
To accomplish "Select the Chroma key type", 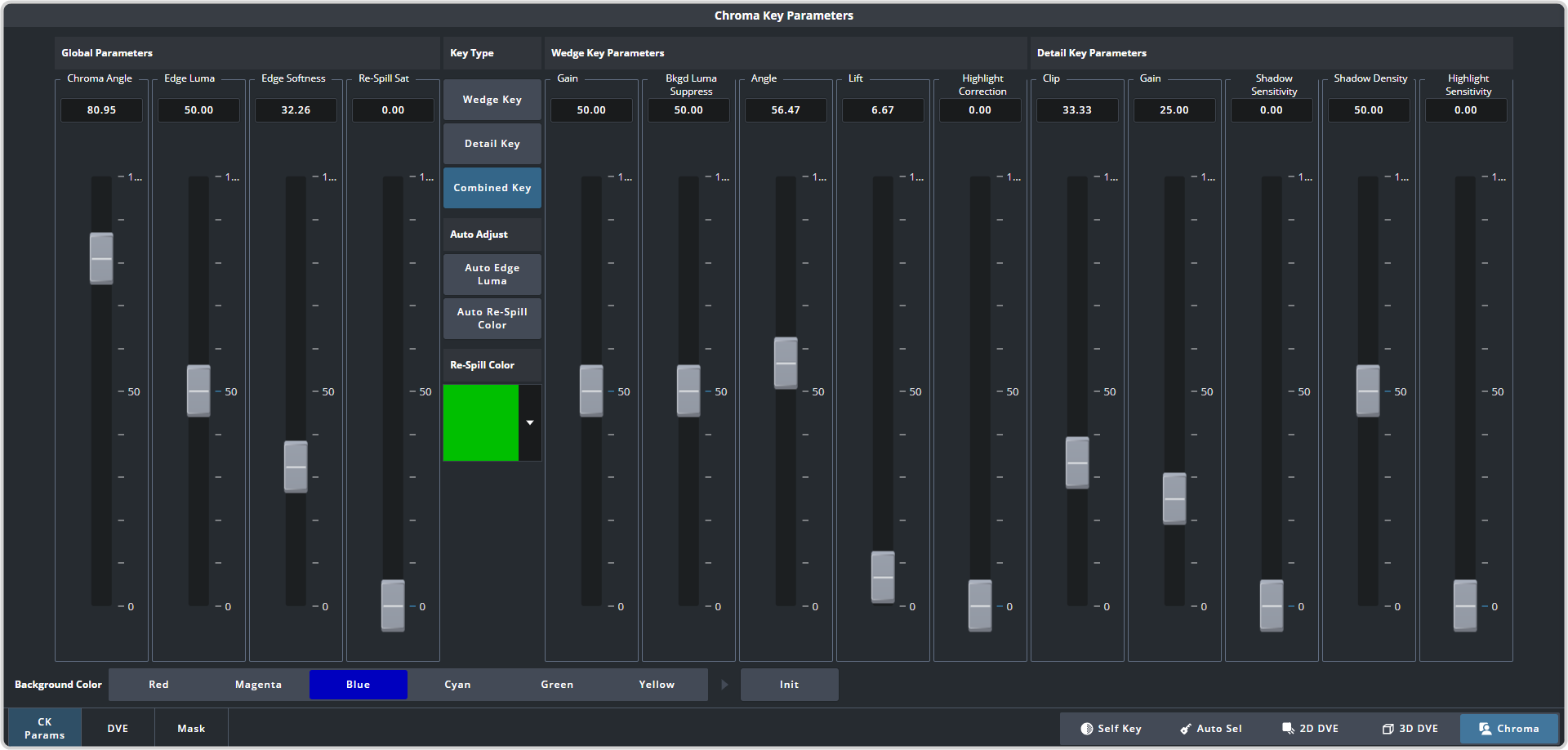I will [x=1509, y=729].
